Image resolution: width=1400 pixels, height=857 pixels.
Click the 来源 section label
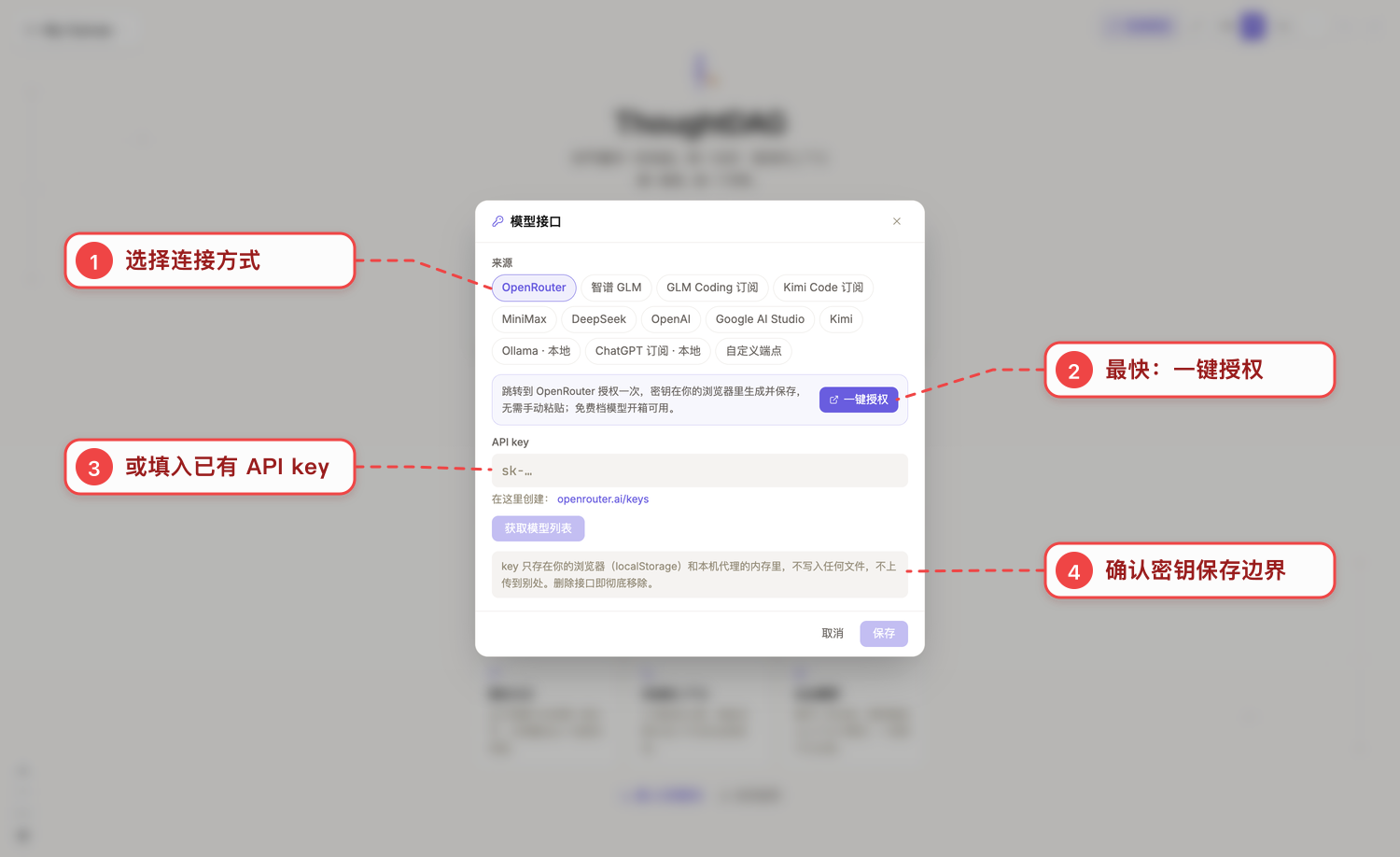502,263
